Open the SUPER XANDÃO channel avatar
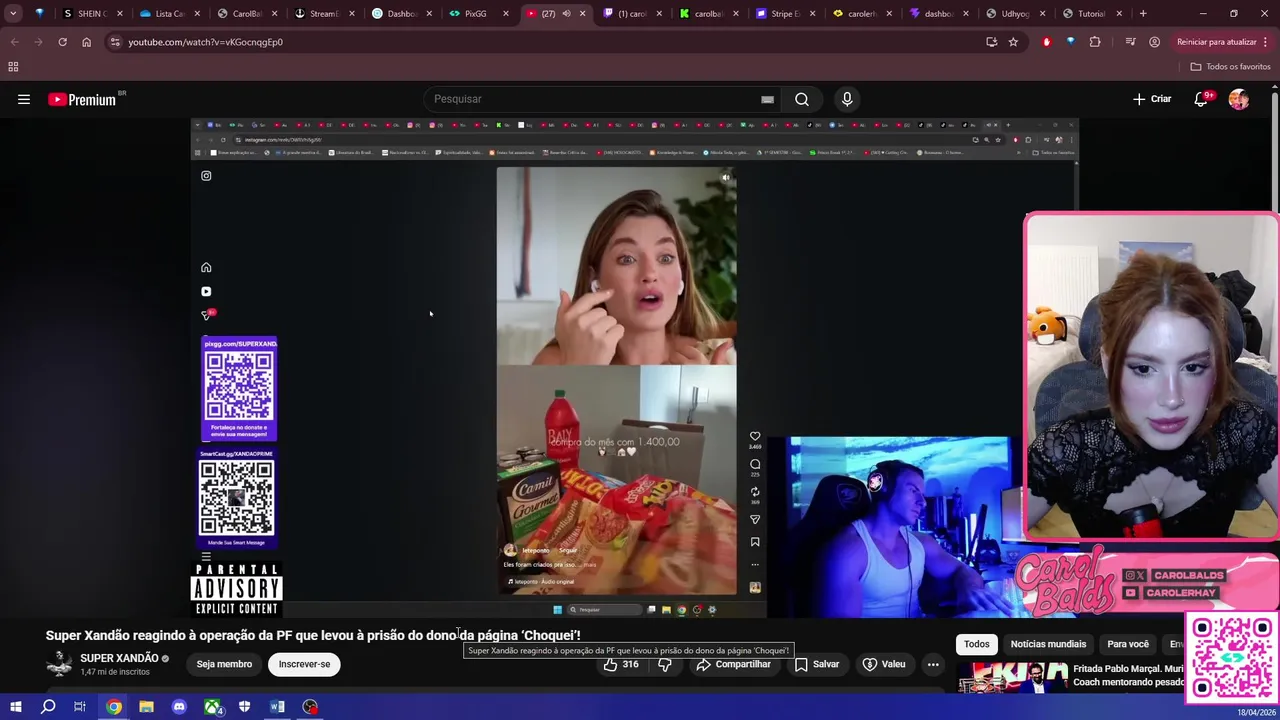 click(x=59, y=663)
